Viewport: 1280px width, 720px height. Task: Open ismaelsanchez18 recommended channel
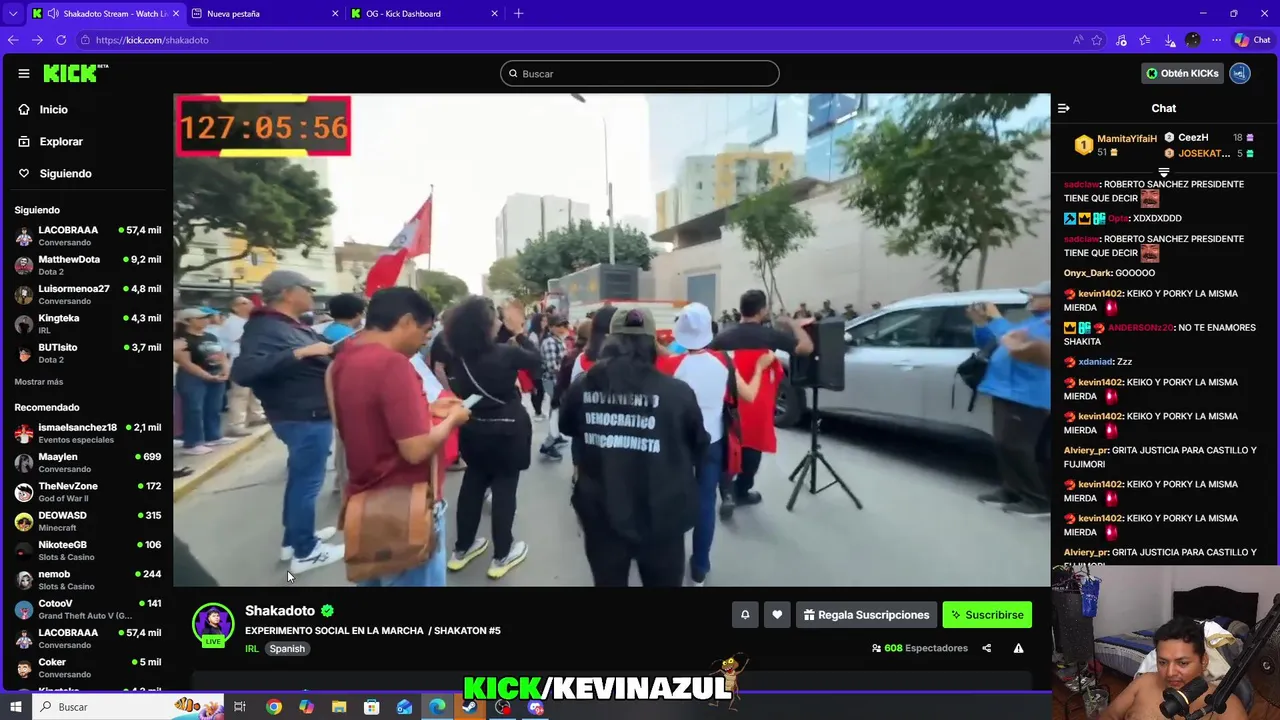click(88, 433)
